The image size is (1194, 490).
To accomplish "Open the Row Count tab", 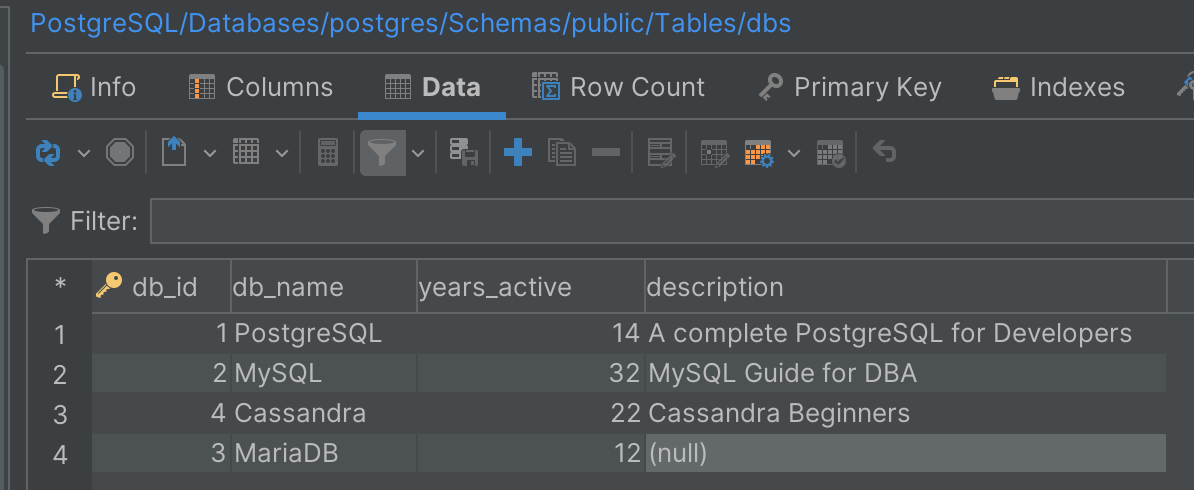I will click(x=618, y=88).
